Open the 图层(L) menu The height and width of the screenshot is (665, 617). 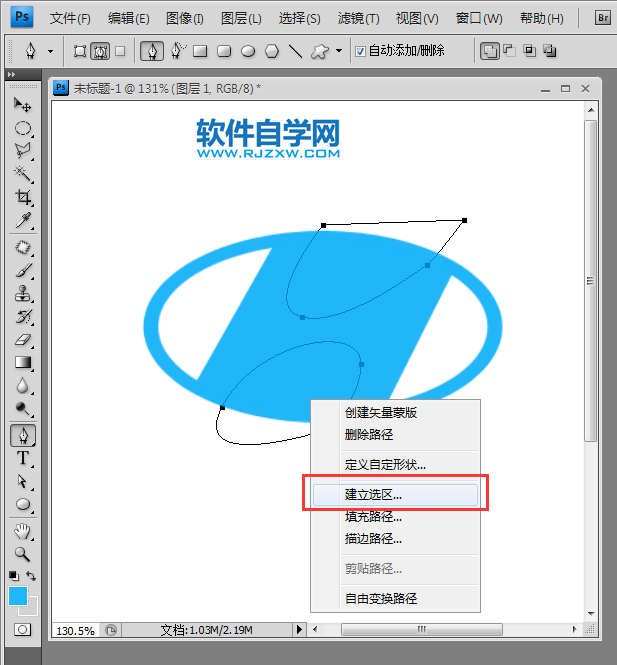[241, 18]
